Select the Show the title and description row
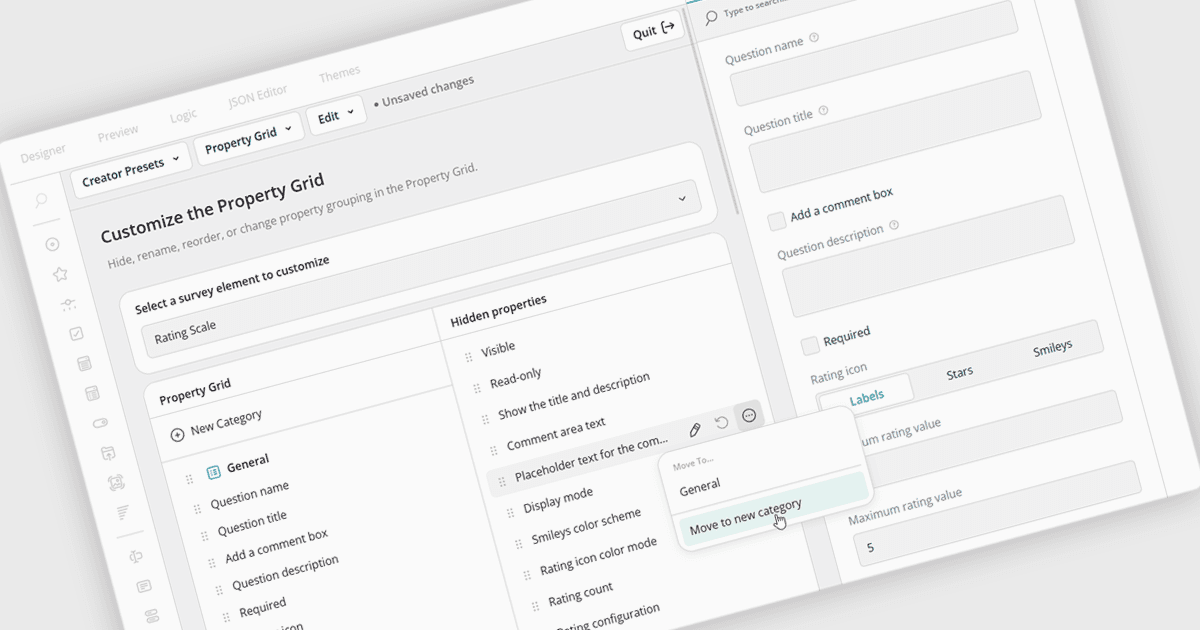The width and height of the screenshot is (1200, 630). 574,397
